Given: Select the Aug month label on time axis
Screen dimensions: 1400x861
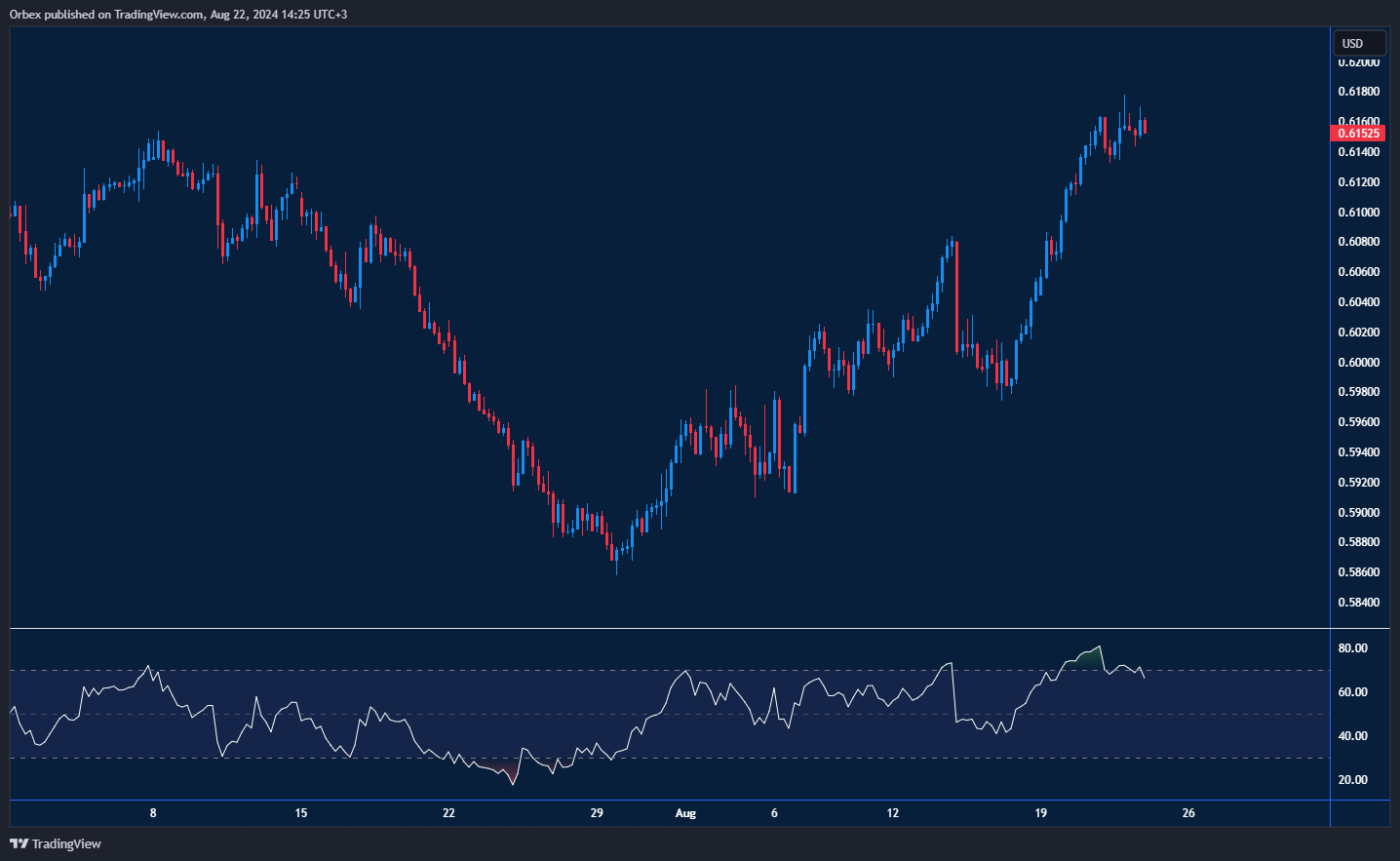Looking at the screenshot, I should (685, 813).
